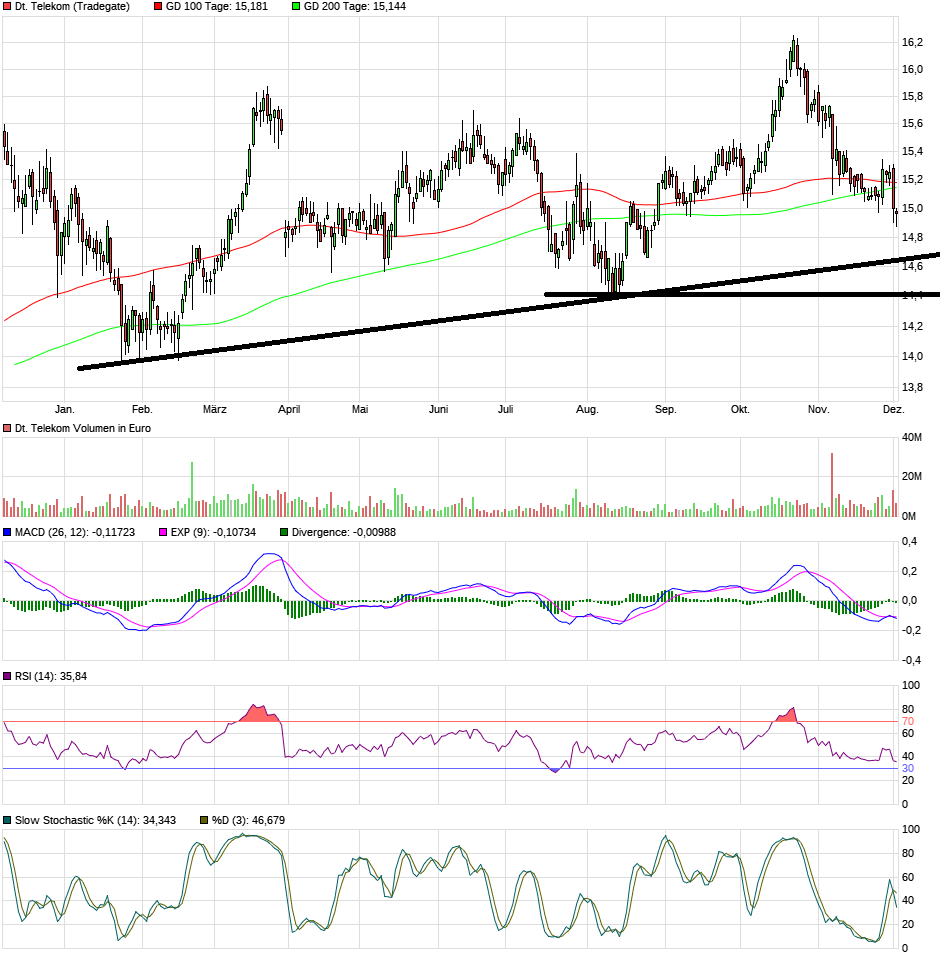The height and width of the screenshot is (958, 940).
Task: Click the 0,4 MACD axis value
Action: point(909,541)
